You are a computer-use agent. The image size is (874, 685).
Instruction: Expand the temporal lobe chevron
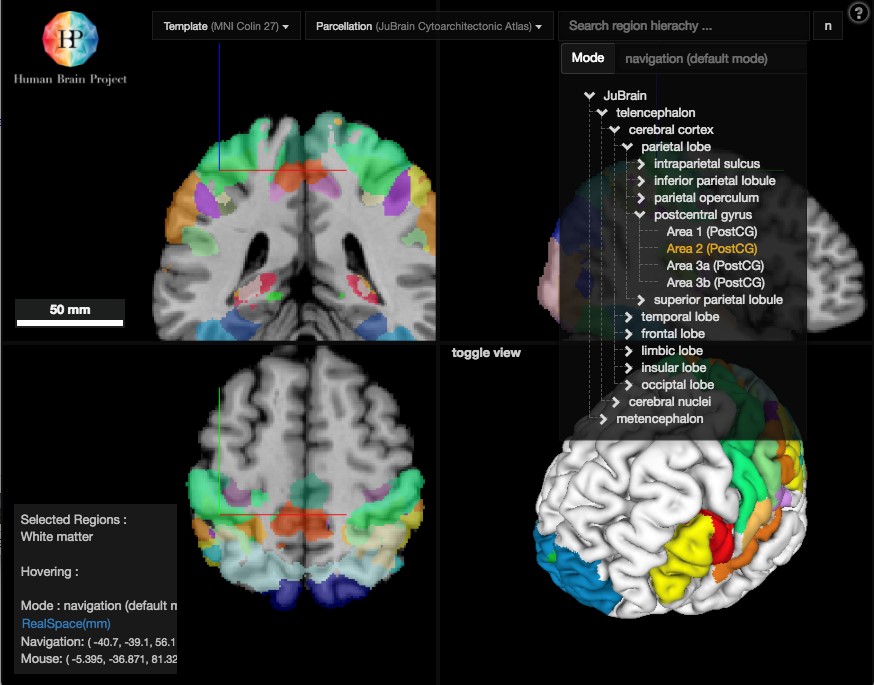coord(629,317)
